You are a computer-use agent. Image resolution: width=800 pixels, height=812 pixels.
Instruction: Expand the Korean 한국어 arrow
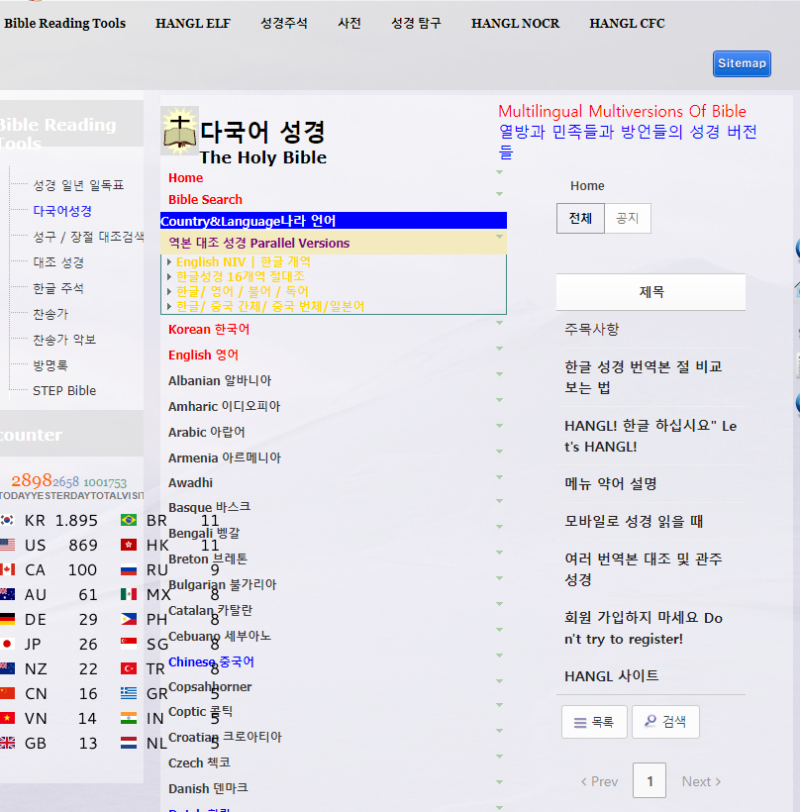(500, 323)
